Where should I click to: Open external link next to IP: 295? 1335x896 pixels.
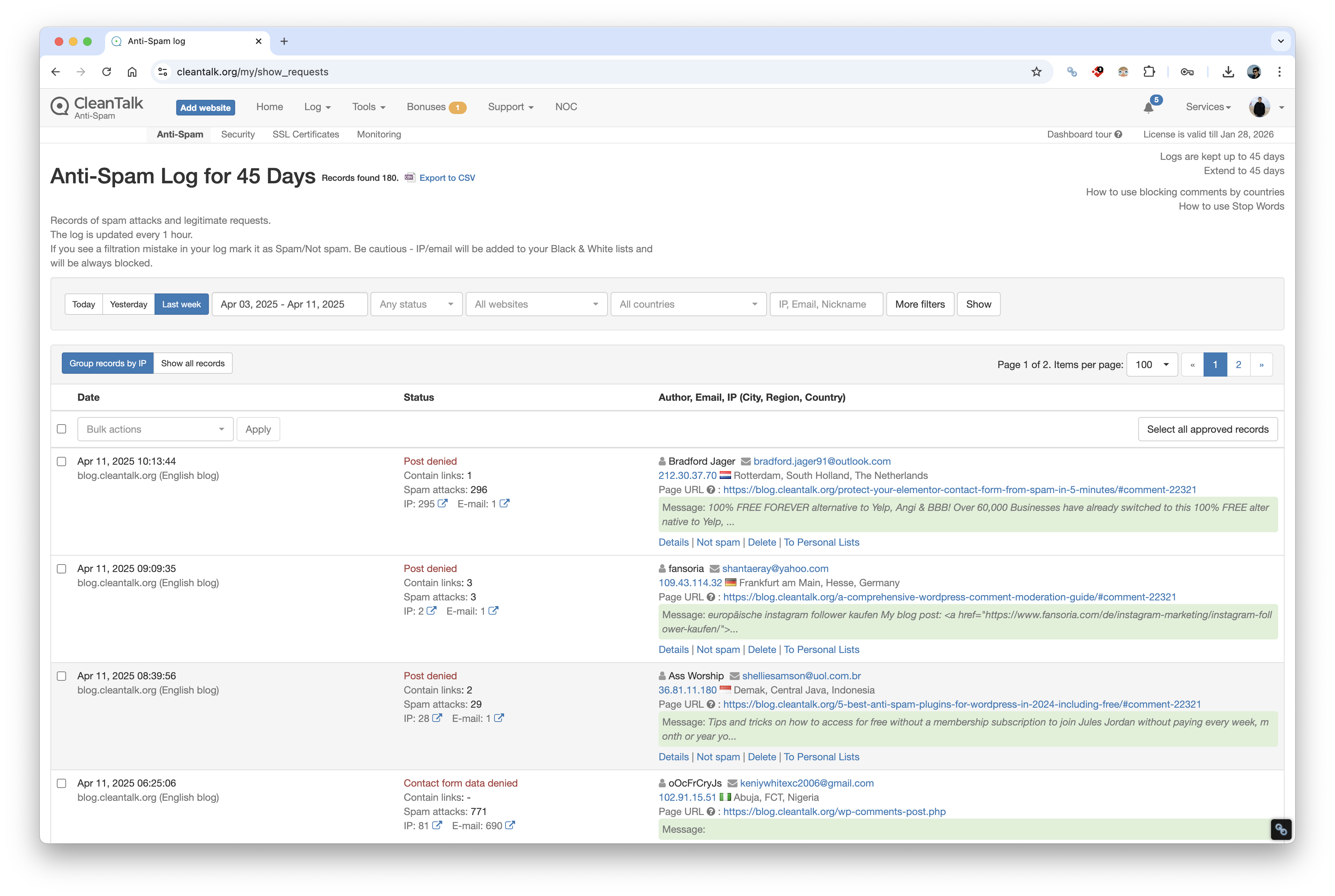tap(443, 503)
